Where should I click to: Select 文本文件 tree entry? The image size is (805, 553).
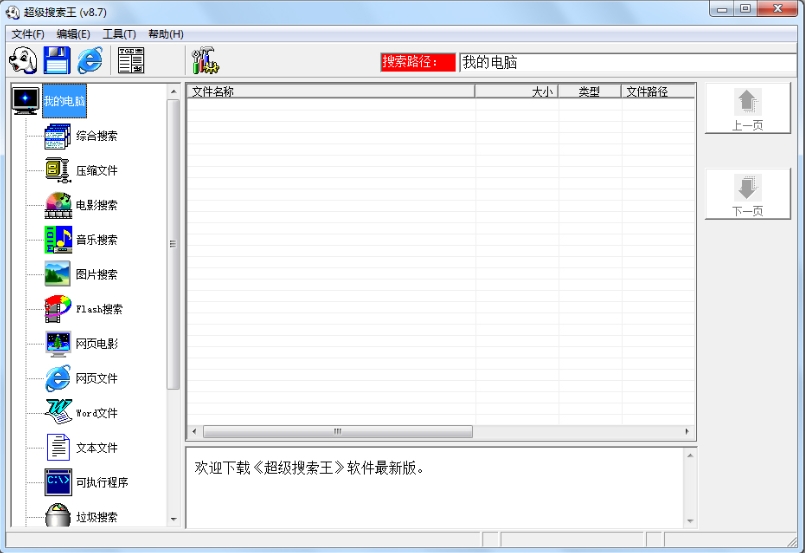point(97,448)
